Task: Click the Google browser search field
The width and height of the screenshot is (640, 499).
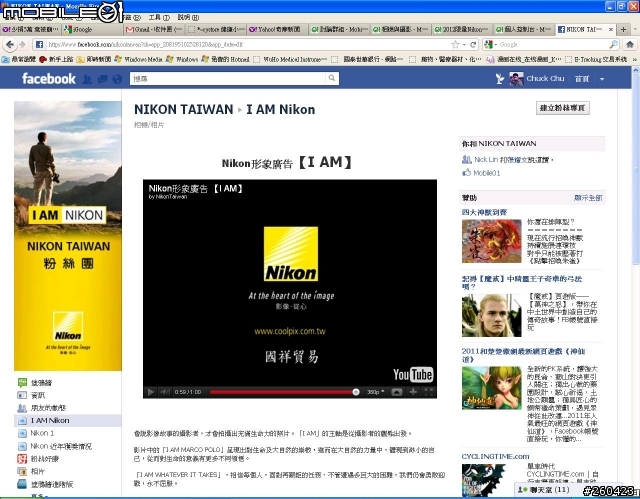Action: tap(553, 44)
